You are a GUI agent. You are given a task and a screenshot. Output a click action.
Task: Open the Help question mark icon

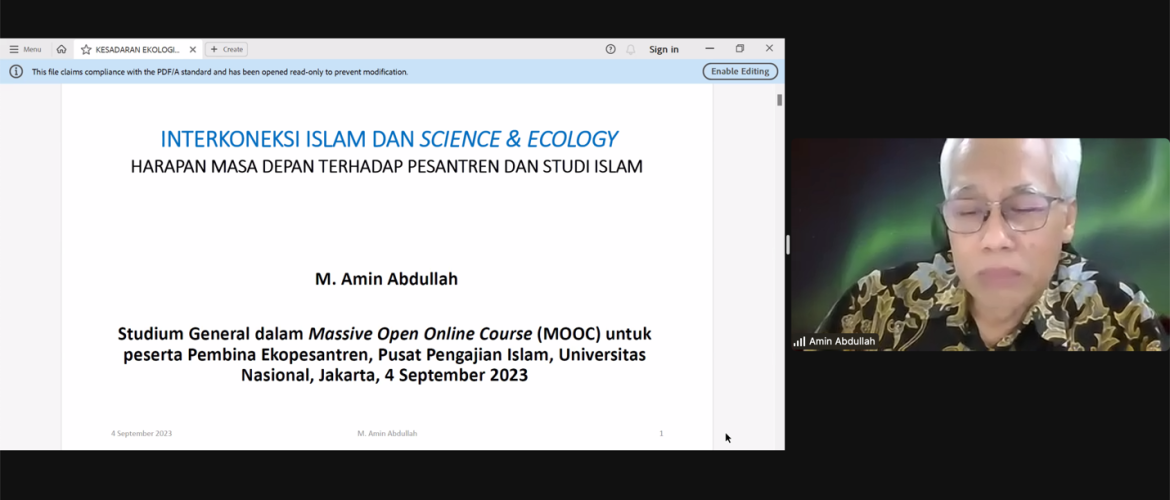tap(610, 49)
